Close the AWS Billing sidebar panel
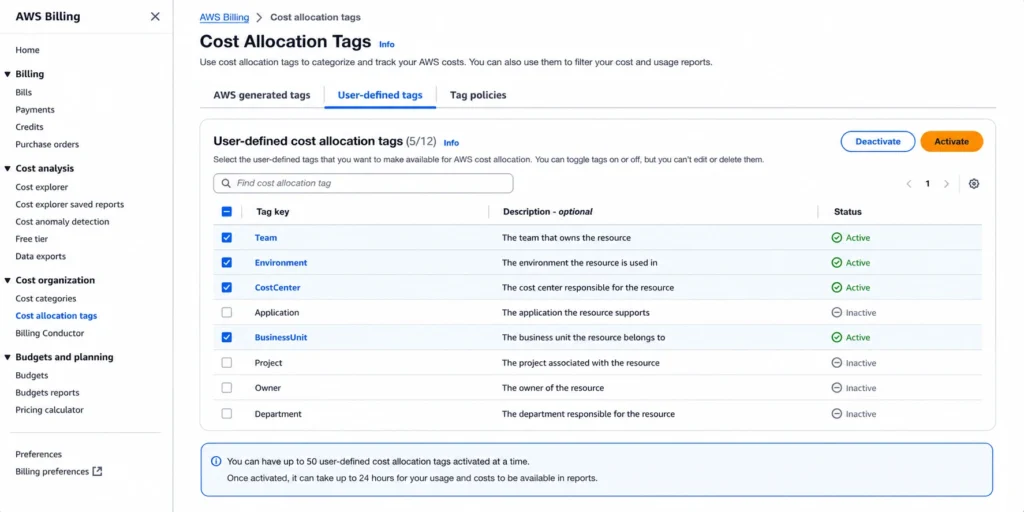1024x512 pixels. click(x=155, y=16)
